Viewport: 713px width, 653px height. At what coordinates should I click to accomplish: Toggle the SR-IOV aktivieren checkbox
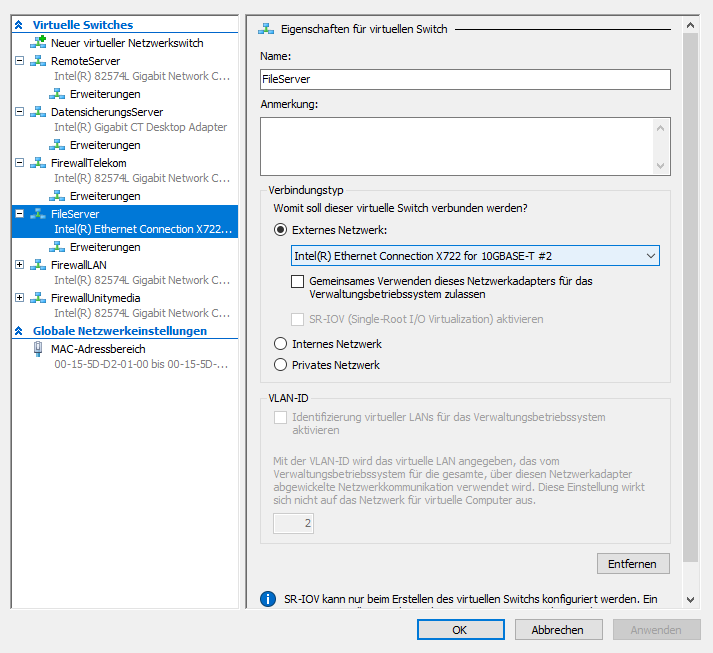pyautogui.click(x=297, y=319)
